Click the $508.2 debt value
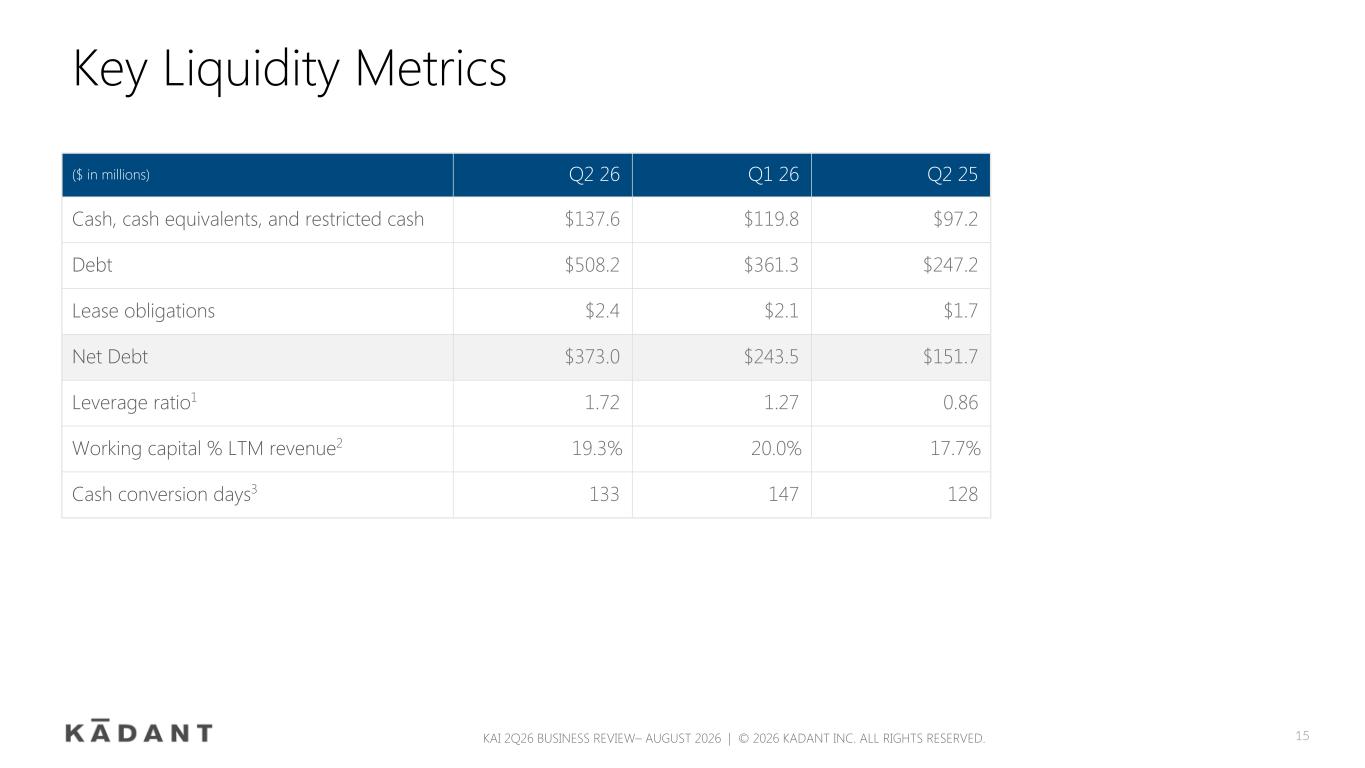This screenshot has height=768, width=1365. click(x=592, y=265)
